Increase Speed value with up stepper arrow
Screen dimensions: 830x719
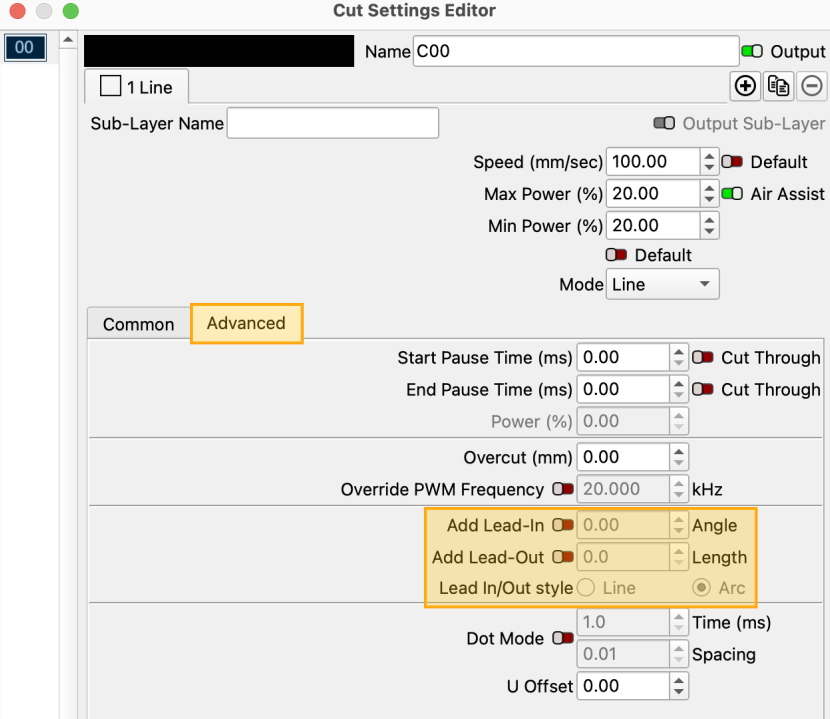point(709,156)
